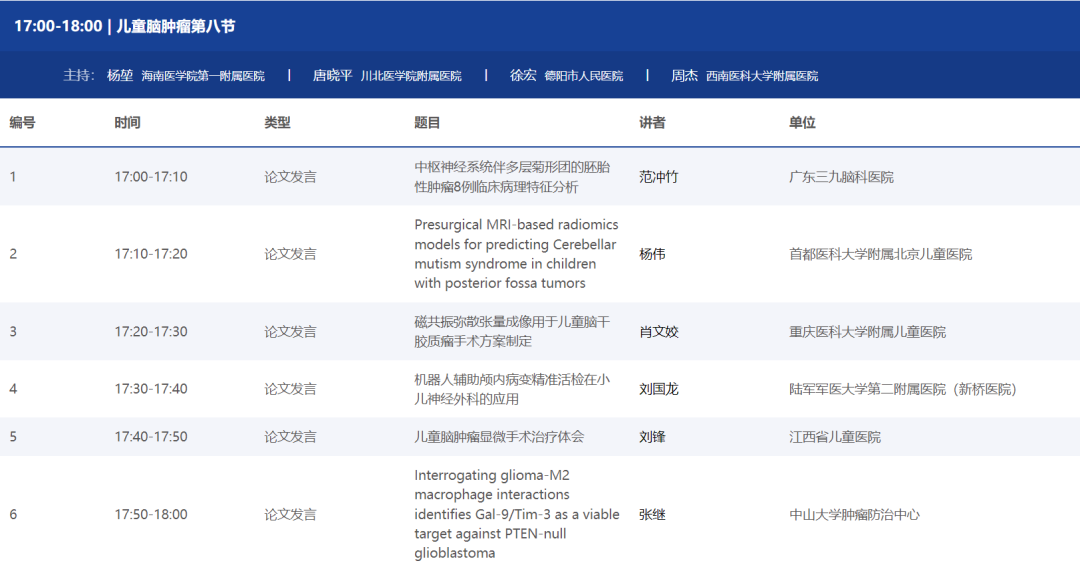Click the 时间 column header
This screenshot has width=1080, height=567.
point(127,122)
